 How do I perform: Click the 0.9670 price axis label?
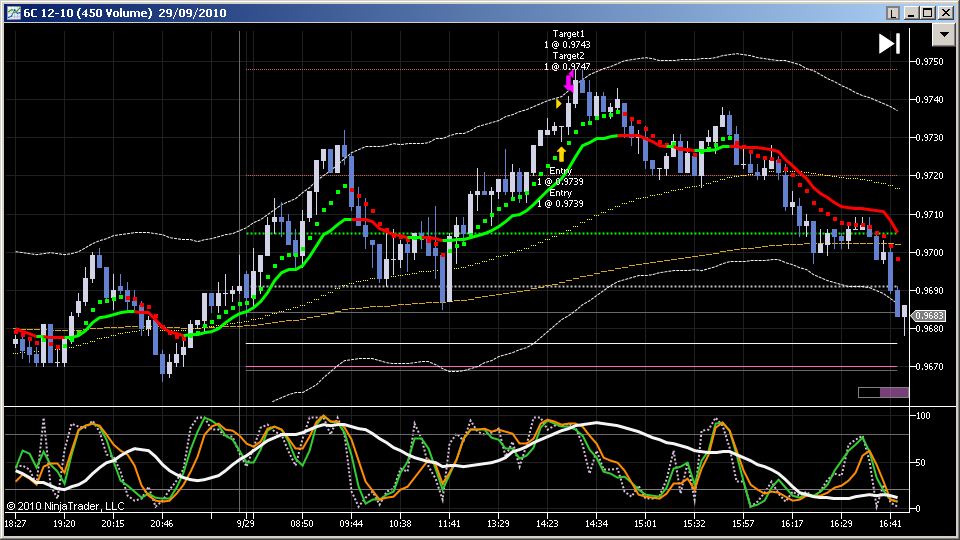tap(929, 367)
